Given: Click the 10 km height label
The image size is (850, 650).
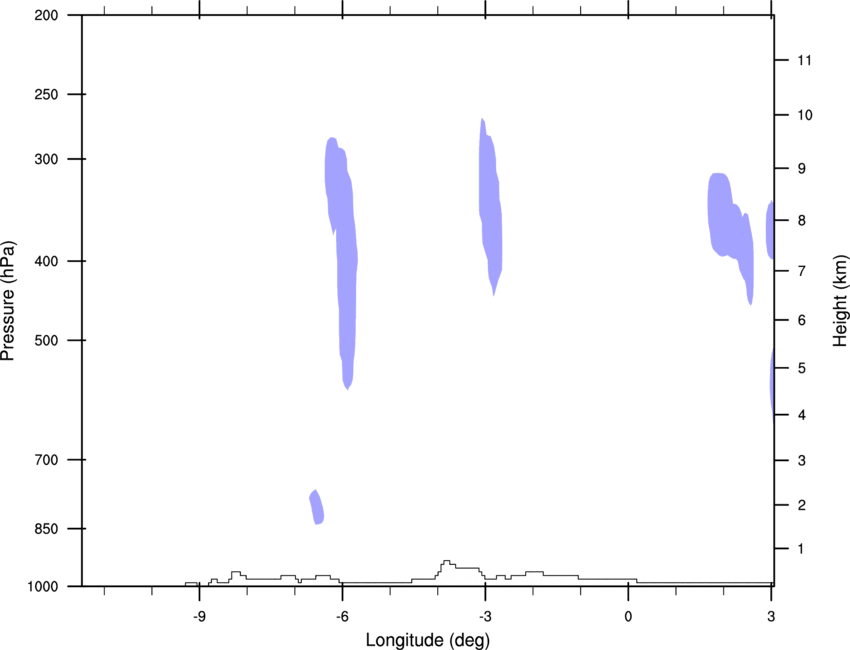Looking at the screenshot, I should coord(804,115).
